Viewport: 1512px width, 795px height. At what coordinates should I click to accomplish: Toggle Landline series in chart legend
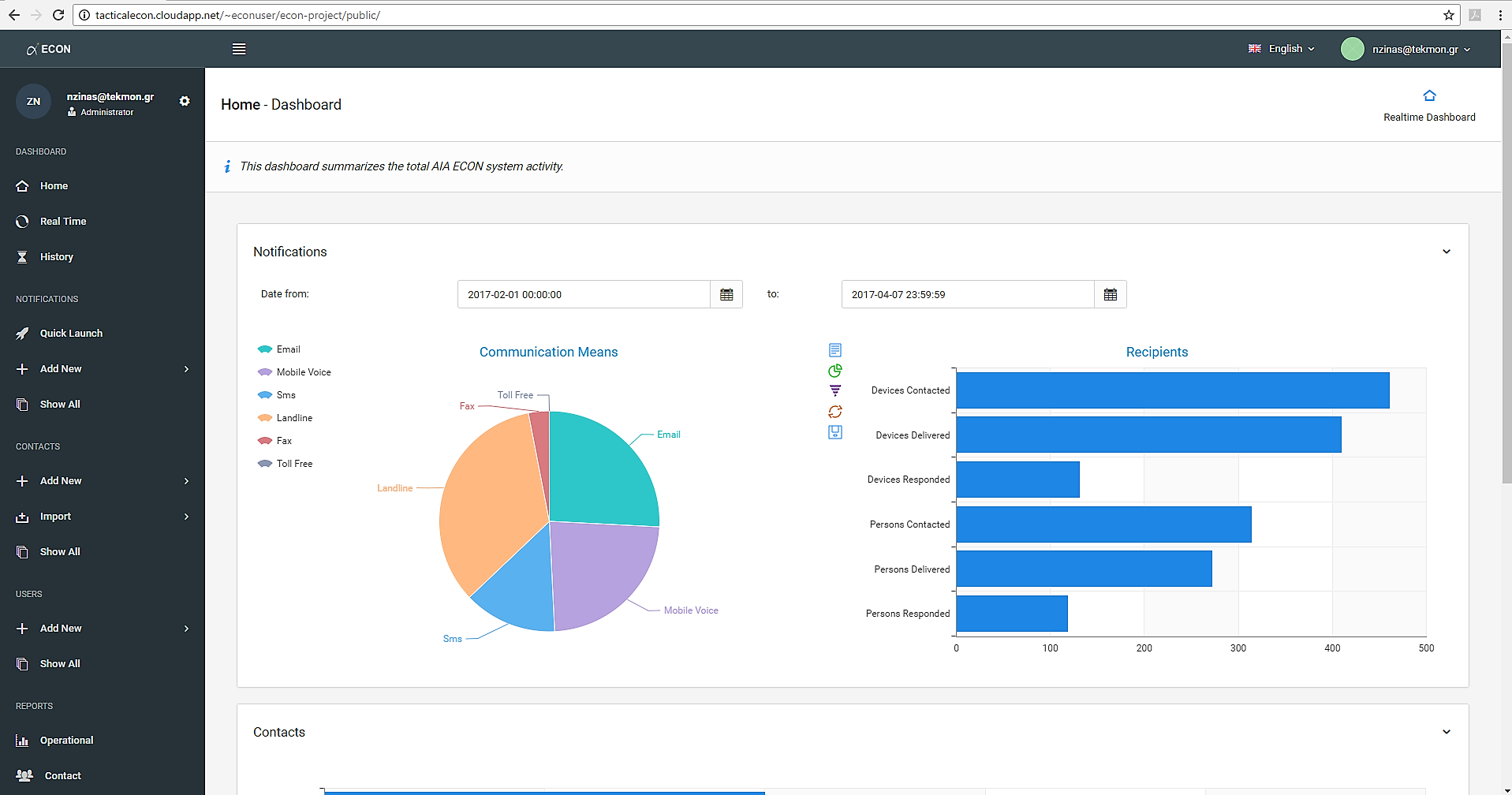285,418
